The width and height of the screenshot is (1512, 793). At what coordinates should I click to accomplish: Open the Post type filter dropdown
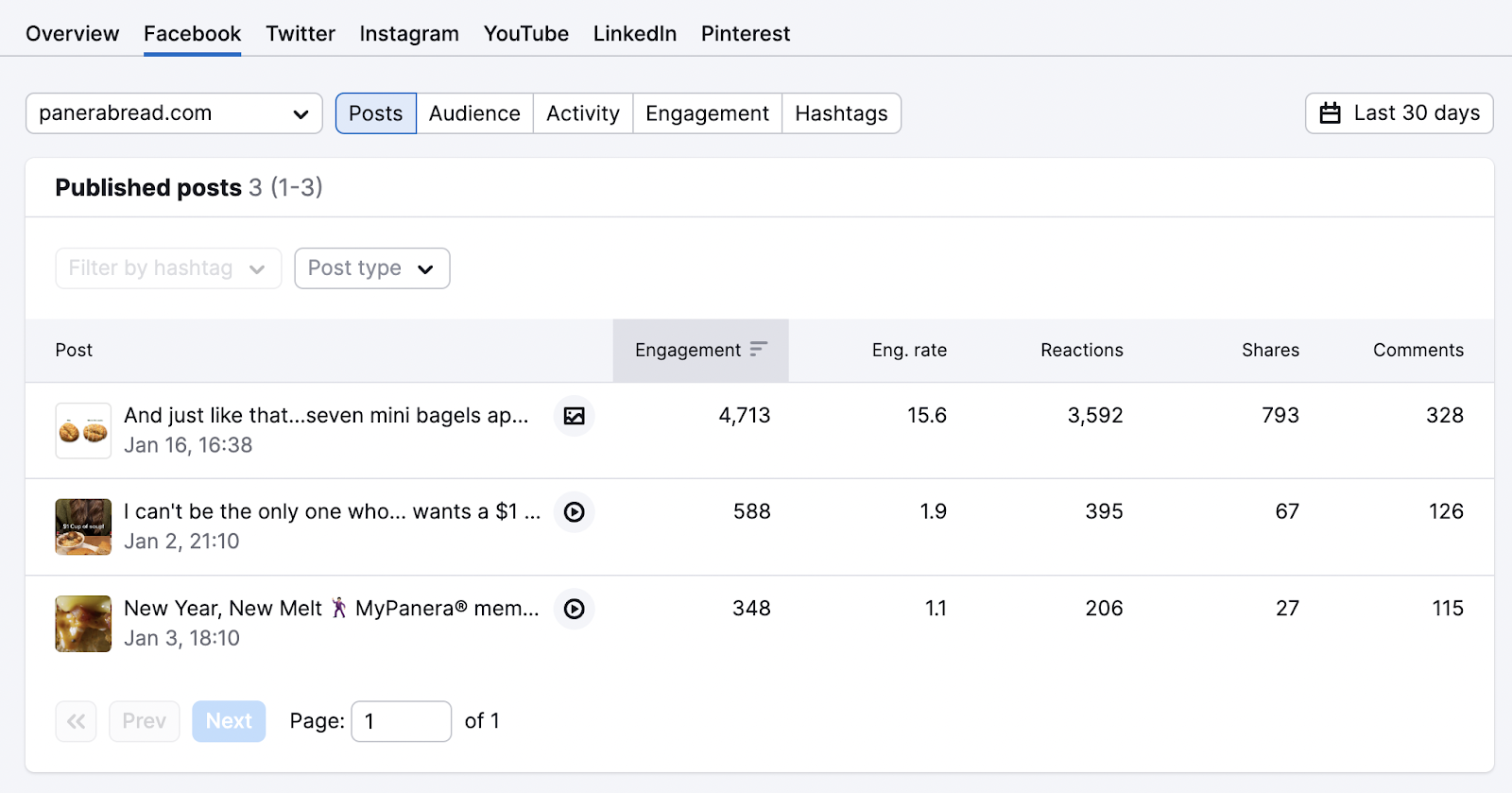(x=371, y=268)
